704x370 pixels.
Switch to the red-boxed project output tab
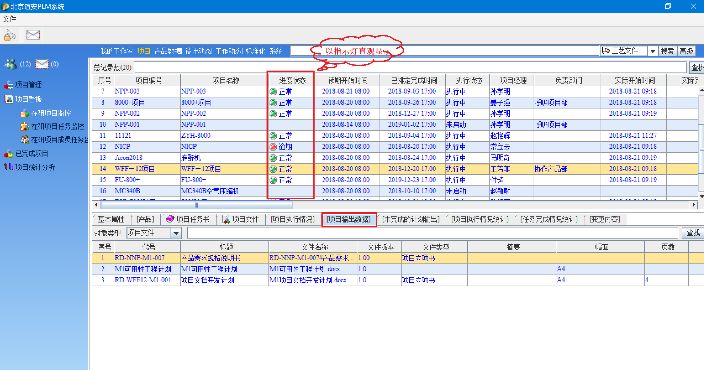tap(349, 220)
